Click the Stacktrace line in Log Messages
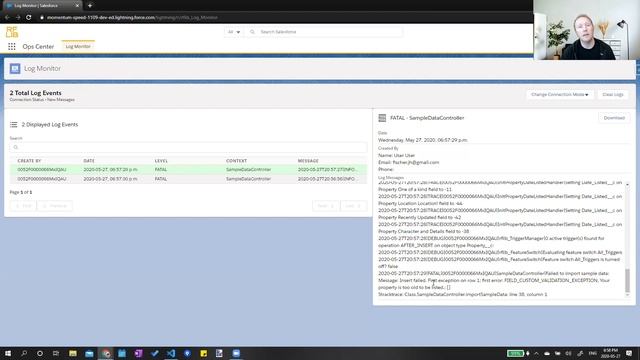This screenshot has height=360, width=640. click(x=462, y=294)
